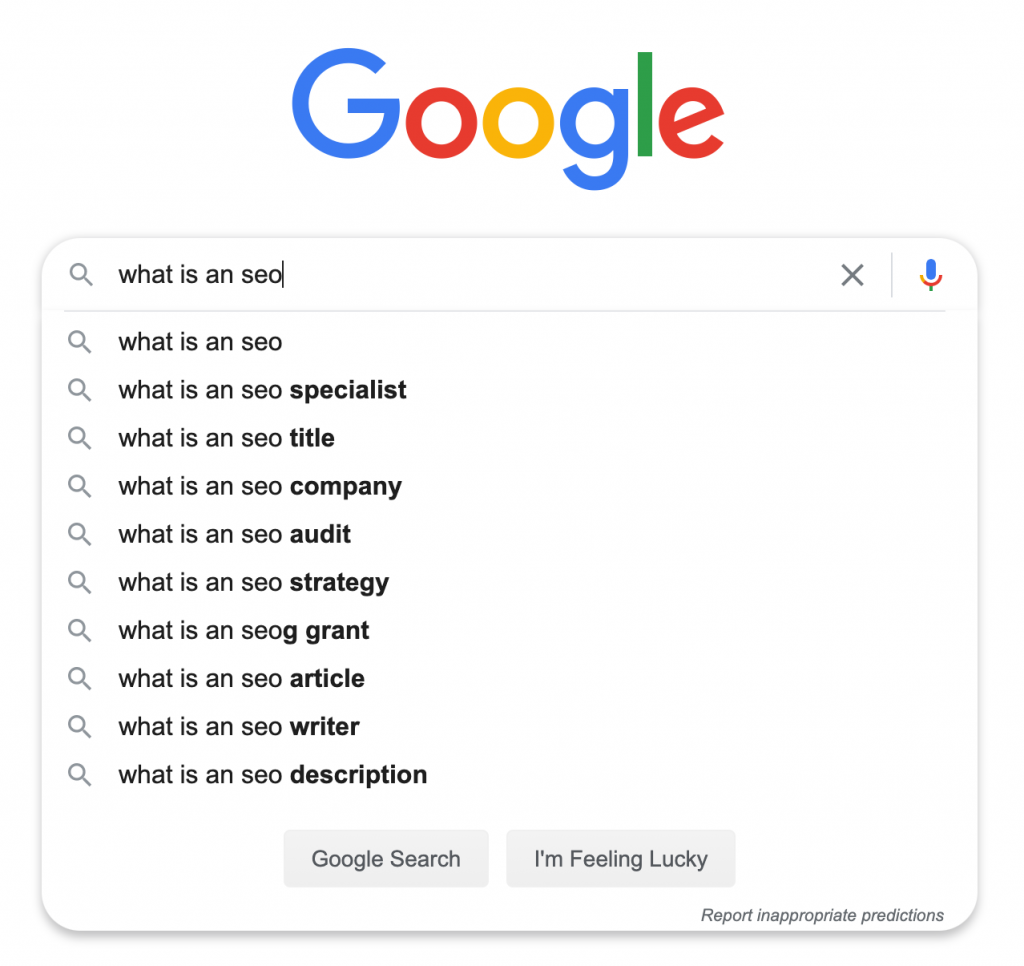
Task: Pick the first suggestion 'what is an seo'
Action: (504, 342)
